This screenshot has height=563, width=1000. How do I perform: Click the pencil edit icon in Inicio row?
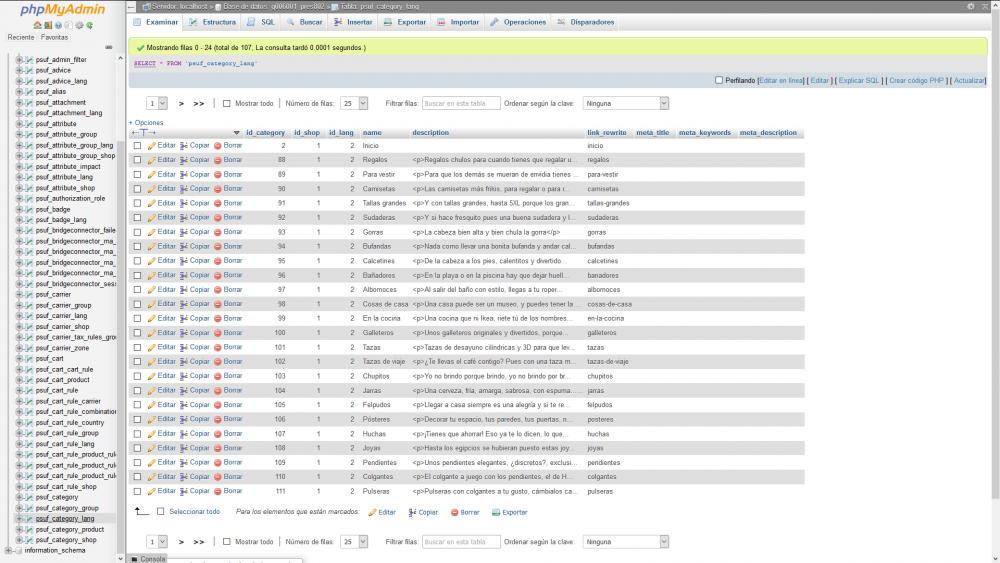(x=151, y=146)
